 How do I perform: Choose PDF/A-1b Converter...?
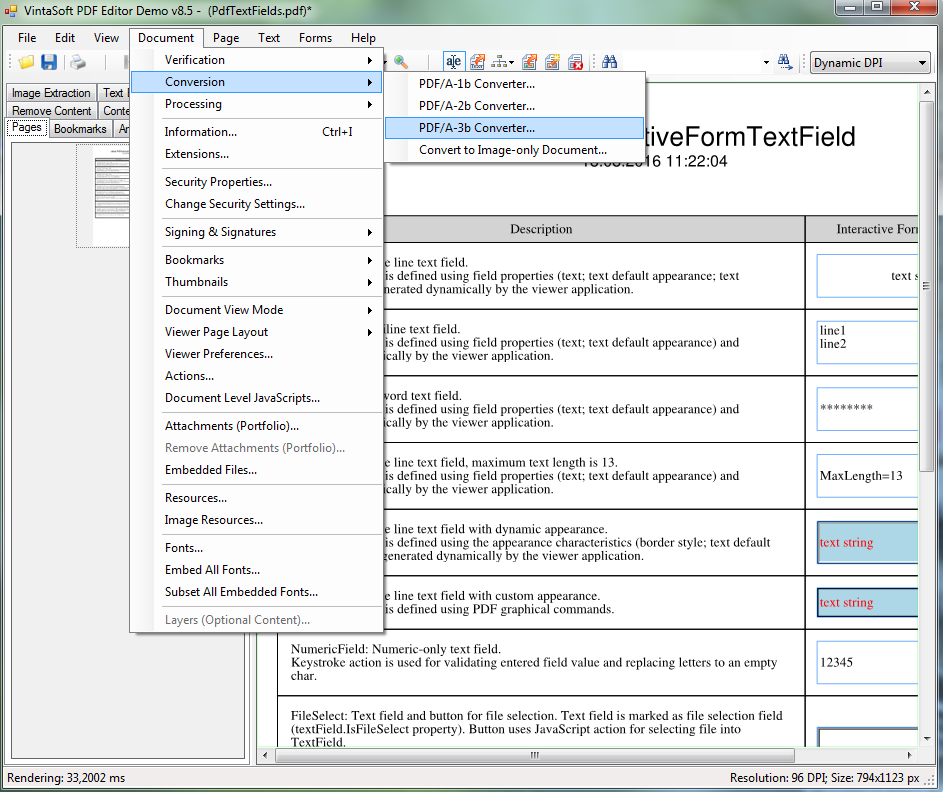pos(515,84)
